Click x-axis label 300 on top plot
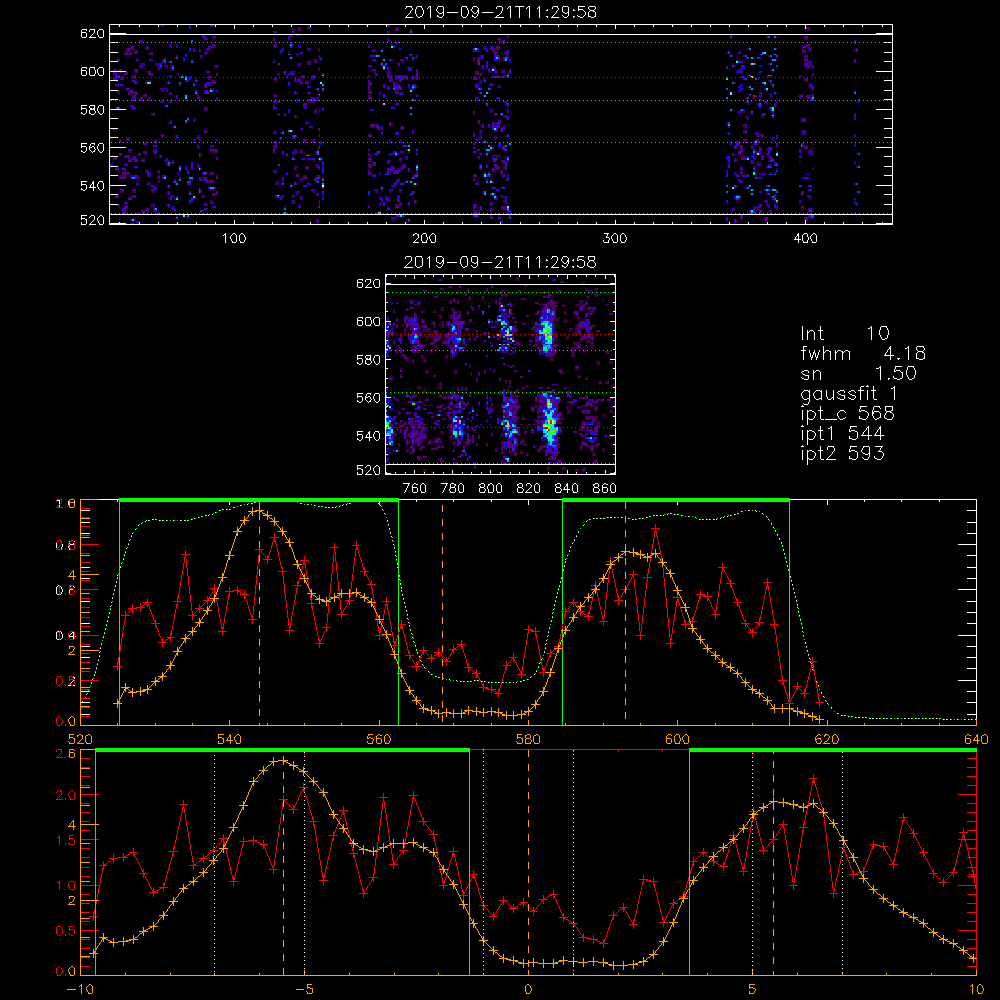Image resolution: width=1000 pixels, height=1000 pixels. pos(615,239)
